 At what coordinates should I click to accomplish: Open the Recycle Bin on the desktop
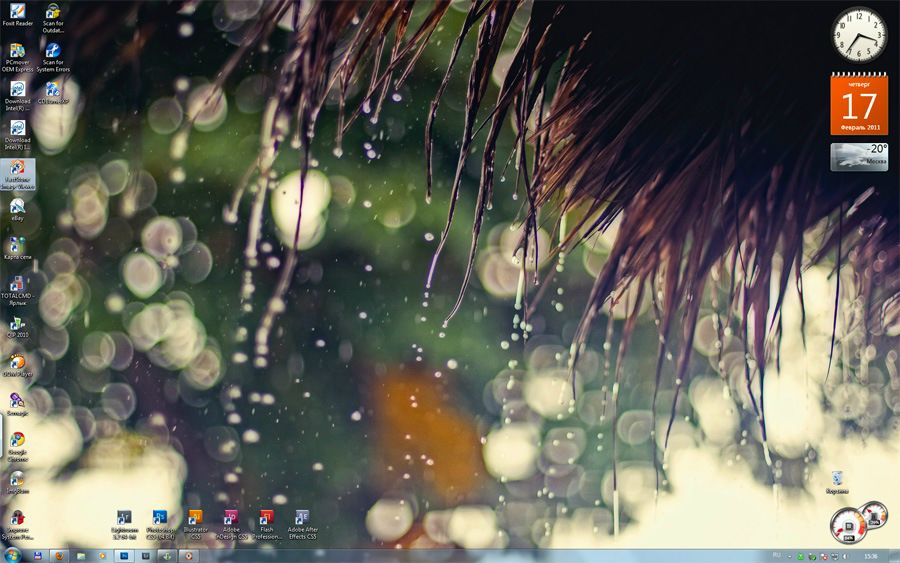(837, 482)
